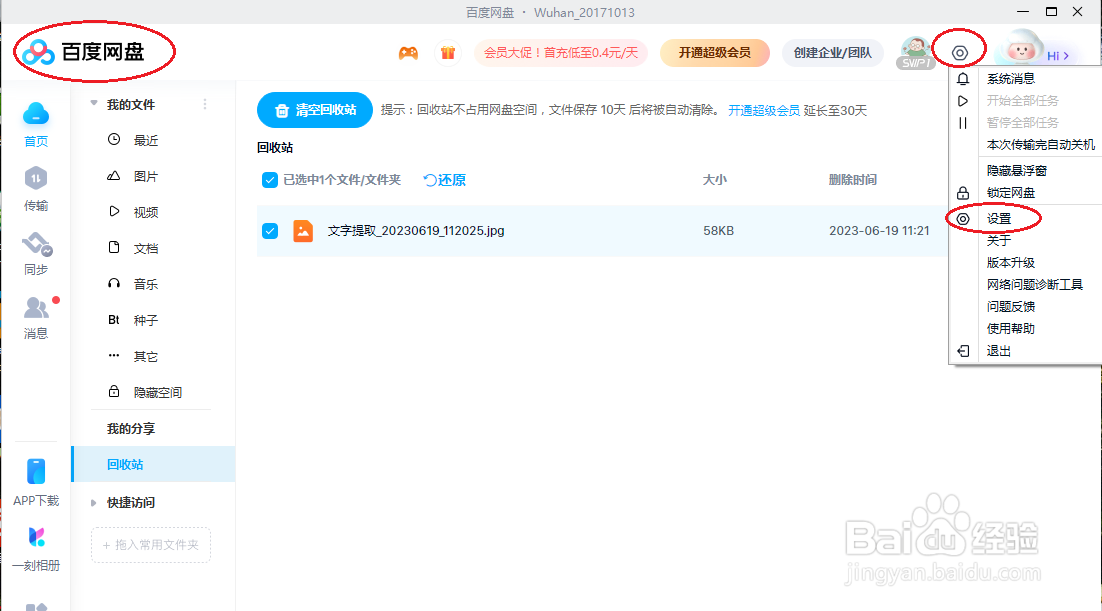1102x611 pixels.
Task: Open the user profile avatar
Action: tap(1020, 49)
